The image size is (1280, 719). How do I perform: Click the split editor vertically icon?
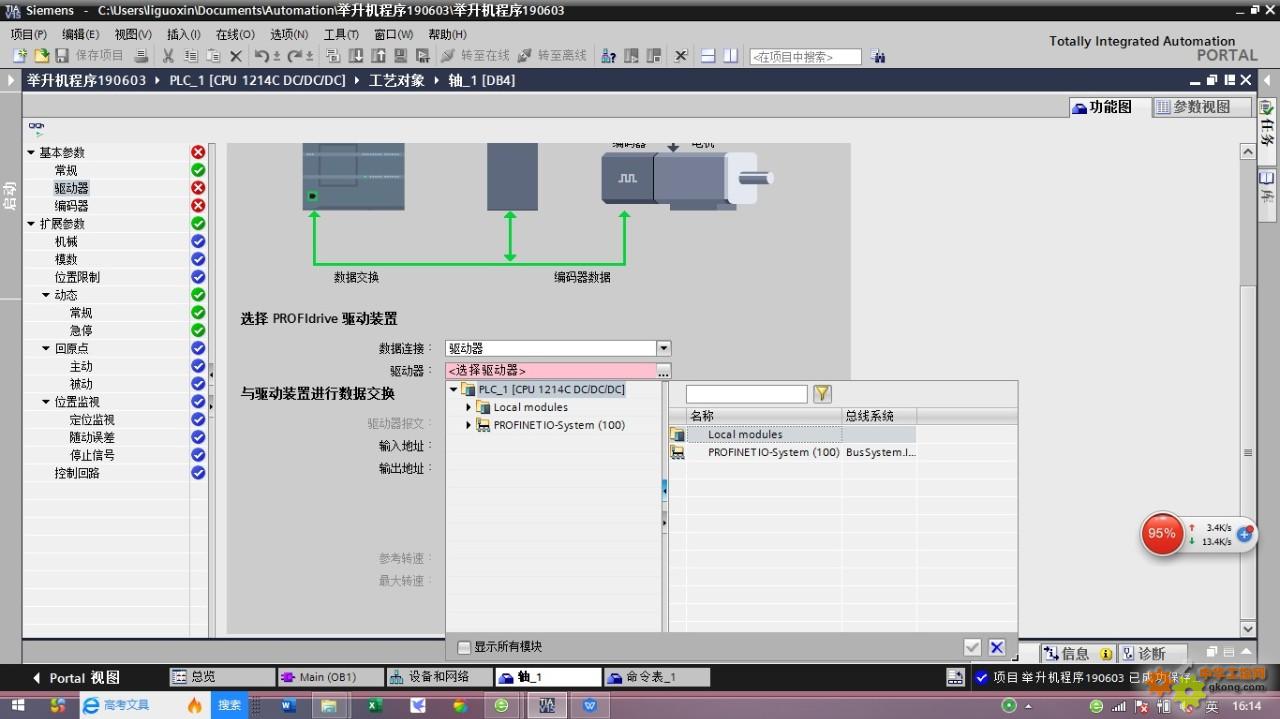tap(731, 56)
